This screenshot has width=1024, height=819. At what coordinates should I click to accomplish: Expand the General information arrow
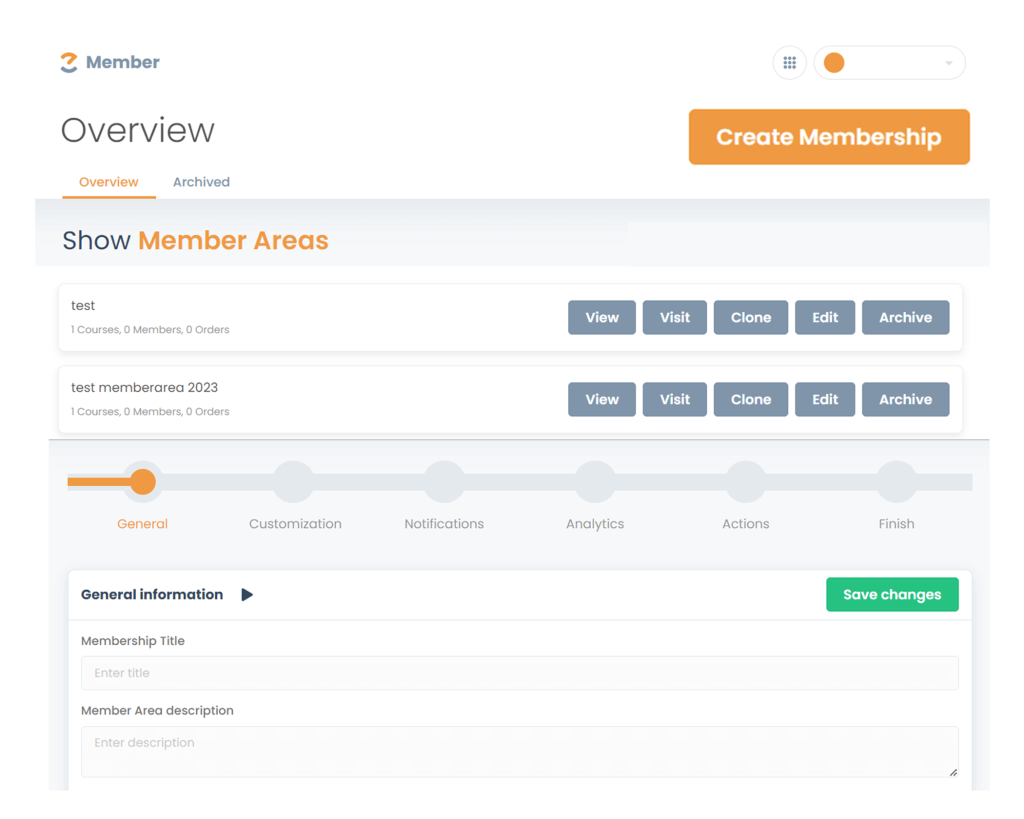[247, 595]
